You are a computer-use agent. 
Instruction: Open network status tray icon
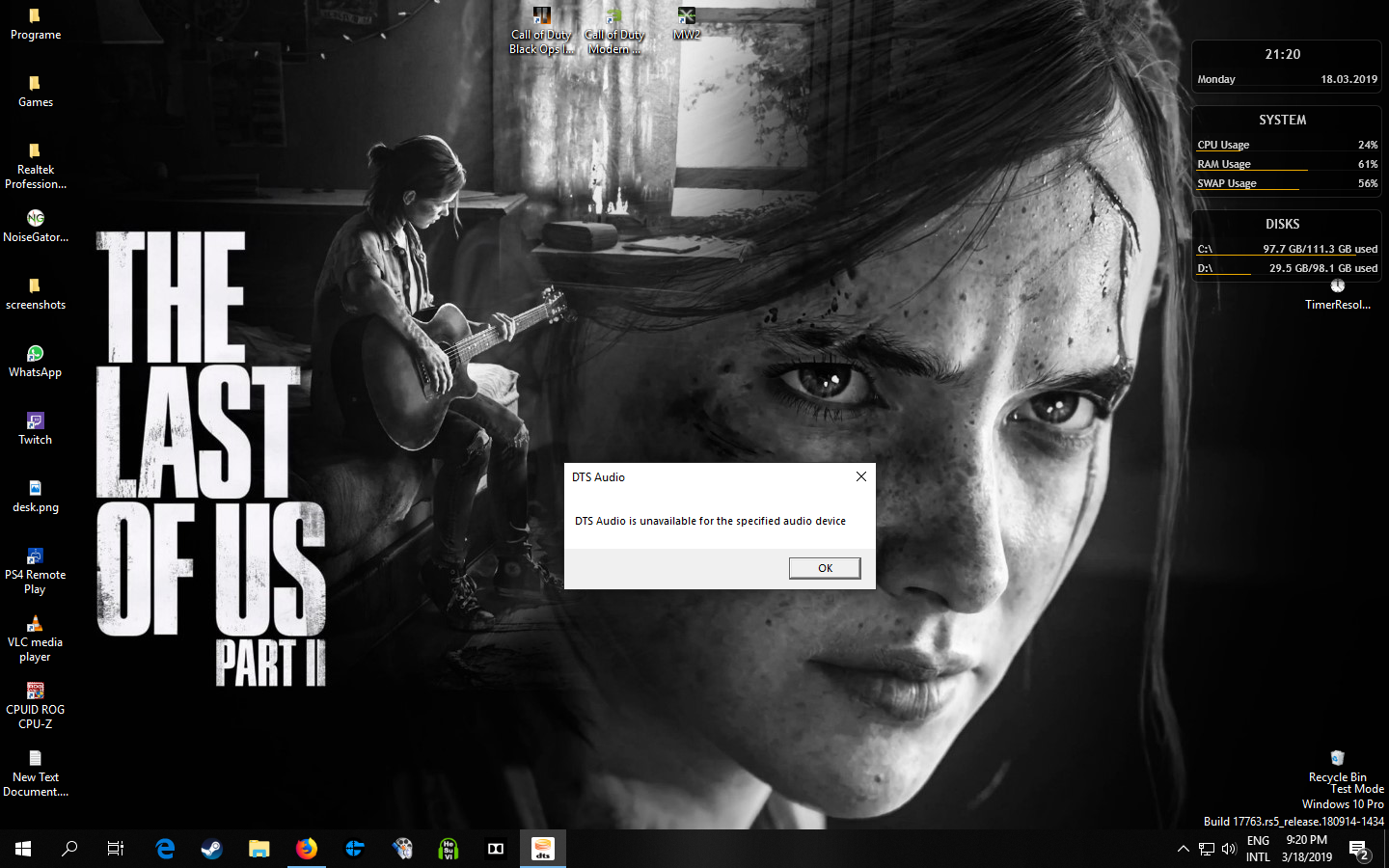point(1207,849)
